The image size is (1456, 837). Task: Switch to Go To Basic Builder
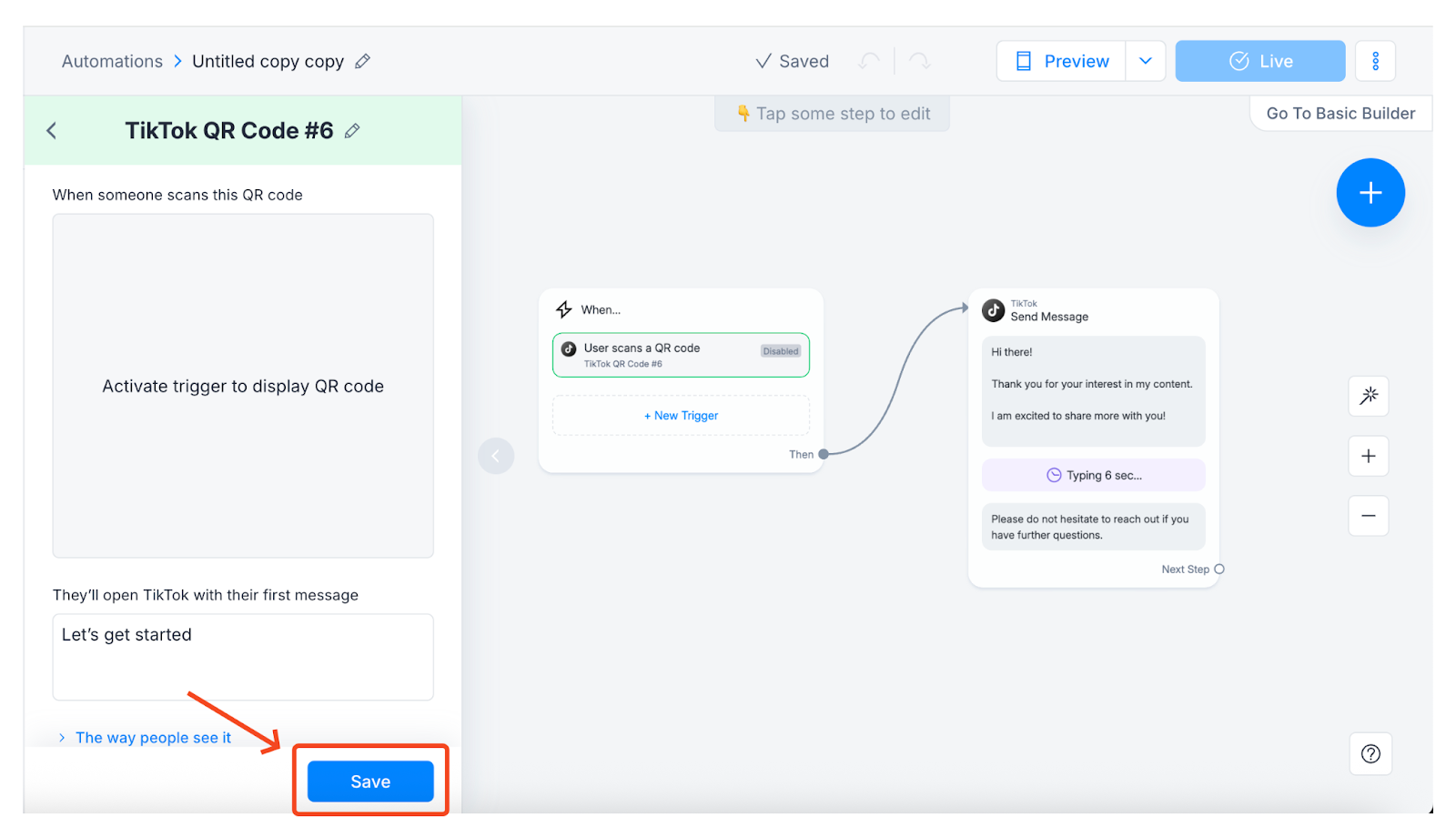click(1340, 114)
